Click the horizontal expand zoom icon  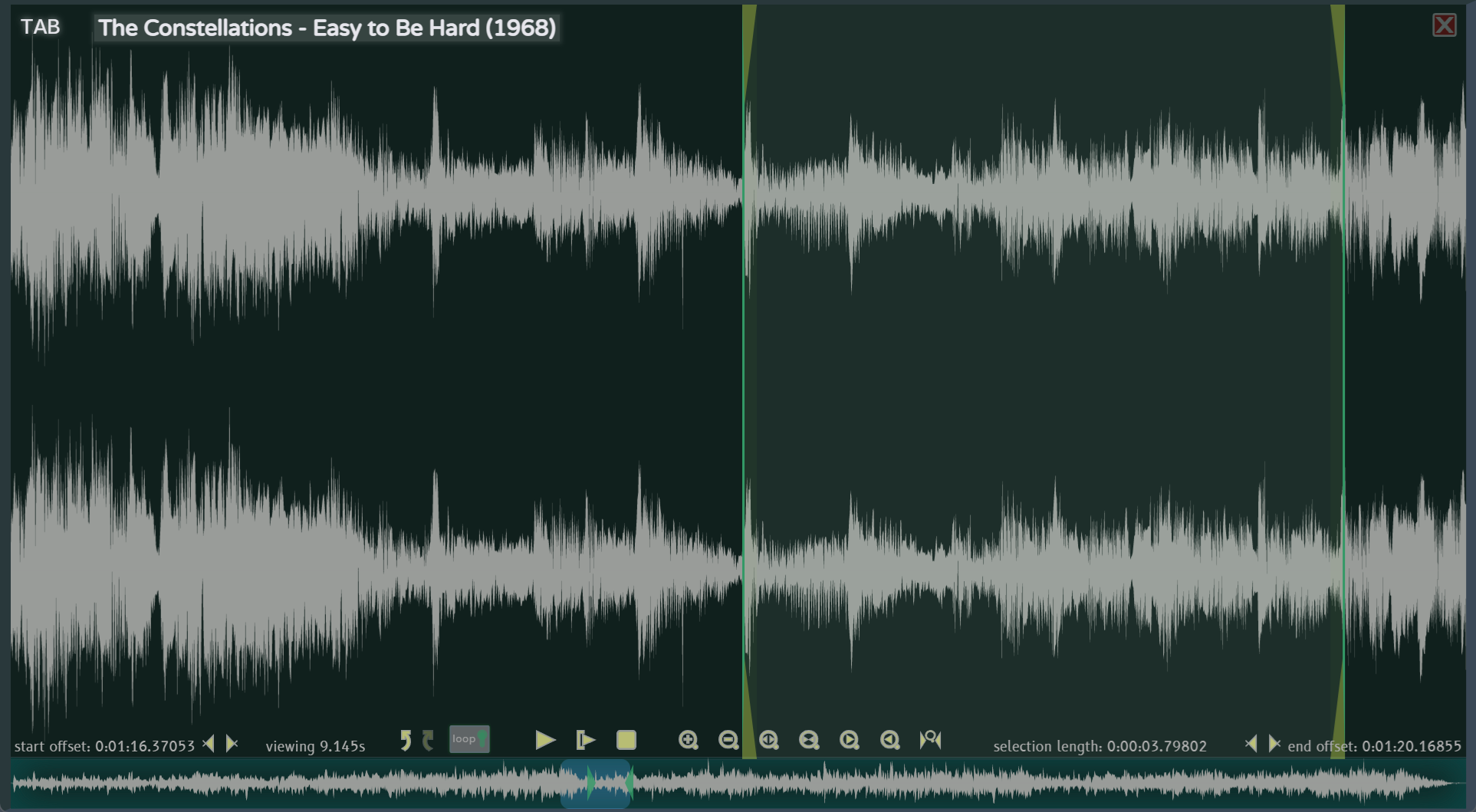[768, 740]
